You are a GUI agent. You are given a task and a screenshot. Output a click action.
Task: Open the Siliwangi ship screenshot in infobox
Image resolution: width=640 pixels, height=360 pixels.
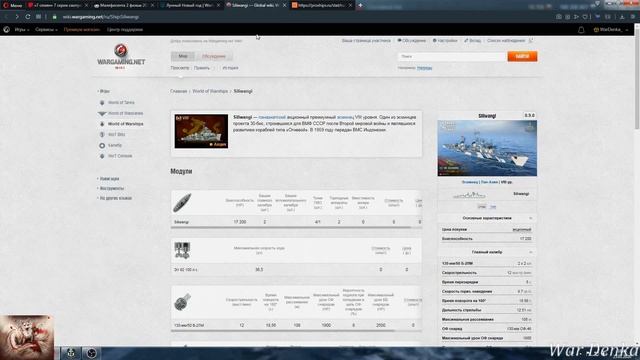[487, 148]
